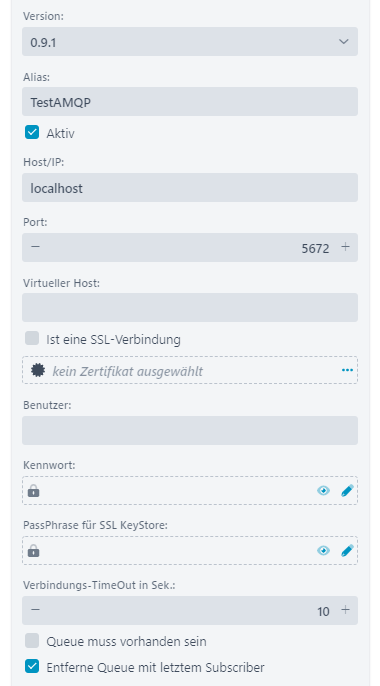Decrease the Port value with the minus
Screen dimensions: 380x686
click(35, 247)
